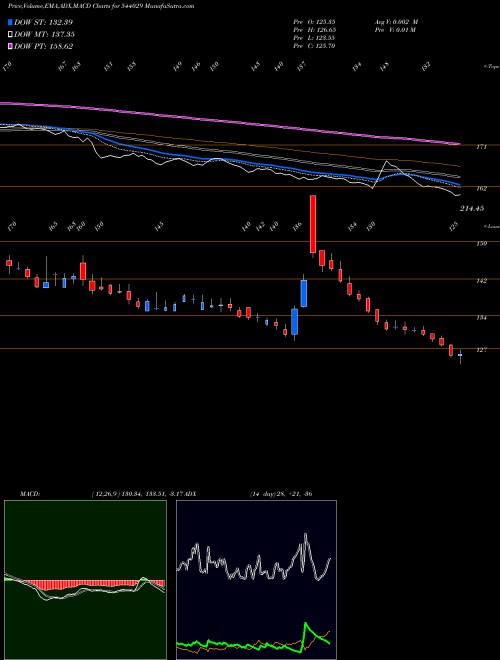500x660 pixels.
Task: Click the blue DOW ST legend swatch
Action: pos(10,22)
